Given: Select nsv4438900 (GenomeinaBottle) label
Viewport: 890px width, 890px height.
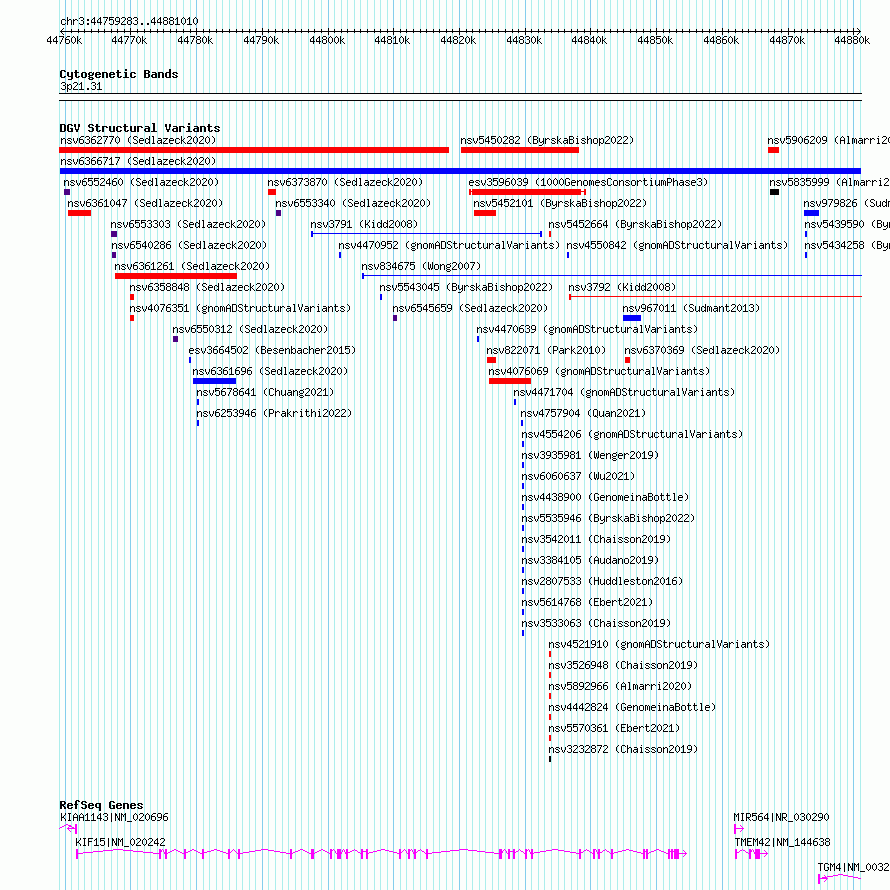Looking at the screenshot, I should (x=605, y=497).
